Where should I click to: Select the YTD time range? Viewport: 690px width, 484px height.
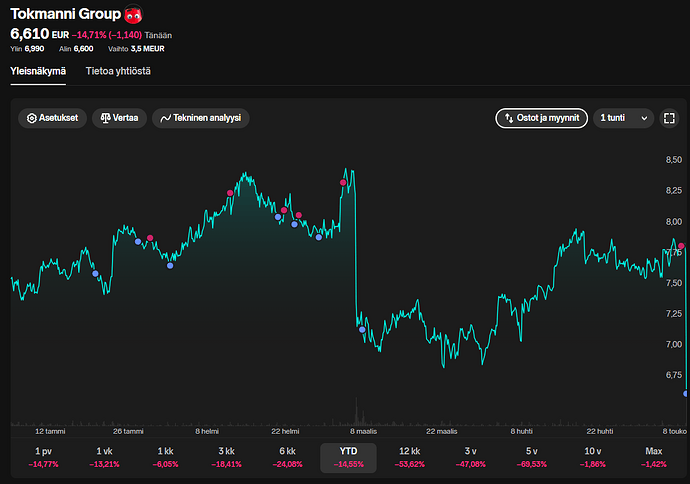[x=349, y=458]
